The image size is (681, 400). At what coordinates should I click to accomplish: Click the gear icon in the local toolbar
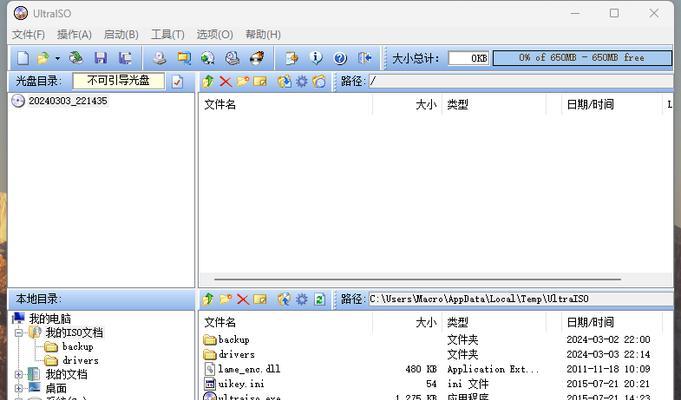pyautogui.click(x=301, y=299)
